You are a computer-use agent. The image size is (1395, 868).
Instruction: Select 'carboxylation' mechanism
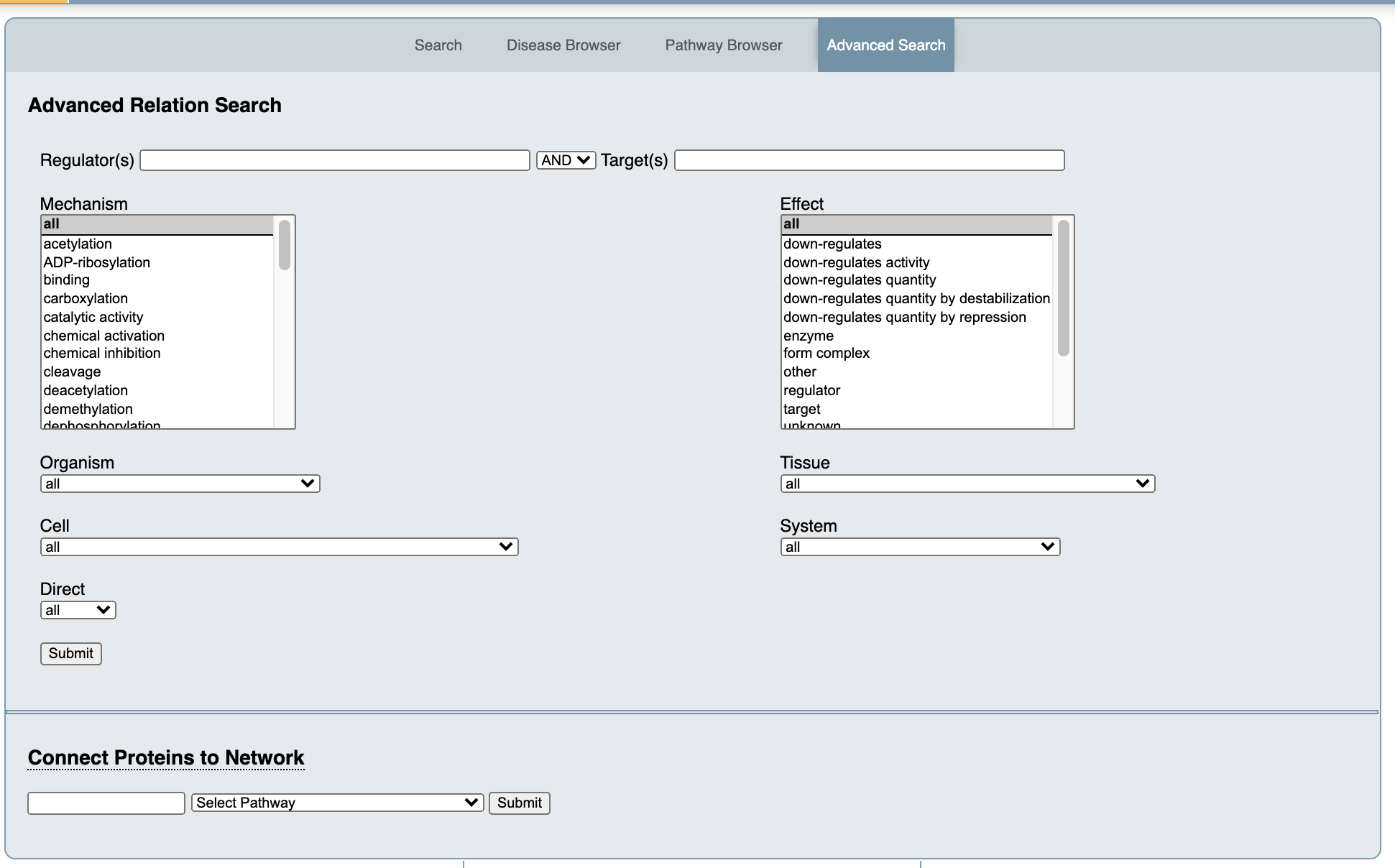[x=157, y=299]
